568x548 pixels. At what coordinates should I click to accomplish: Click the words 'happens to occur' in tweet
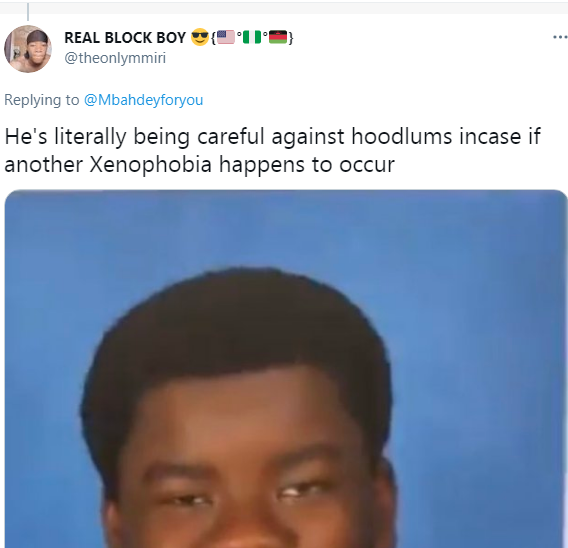pos(307,165)
